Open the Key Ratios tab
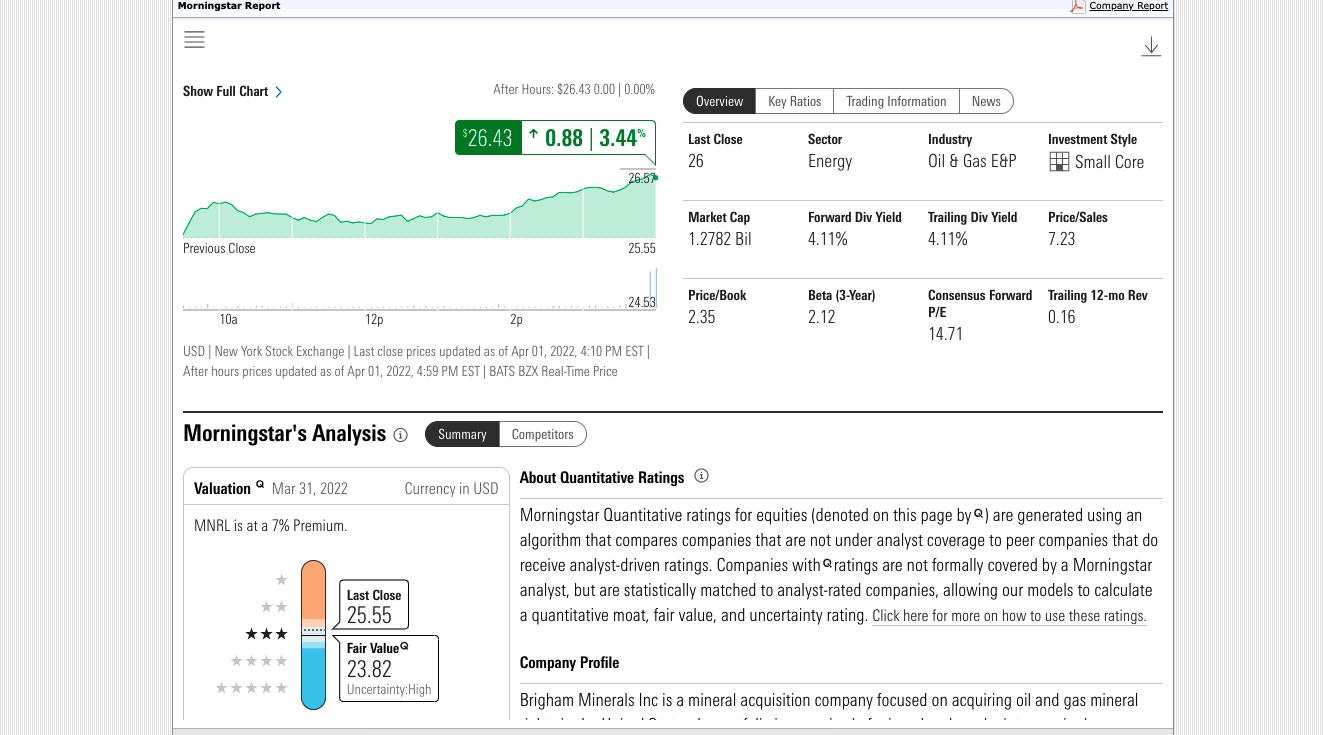 (x=795, y=101)
